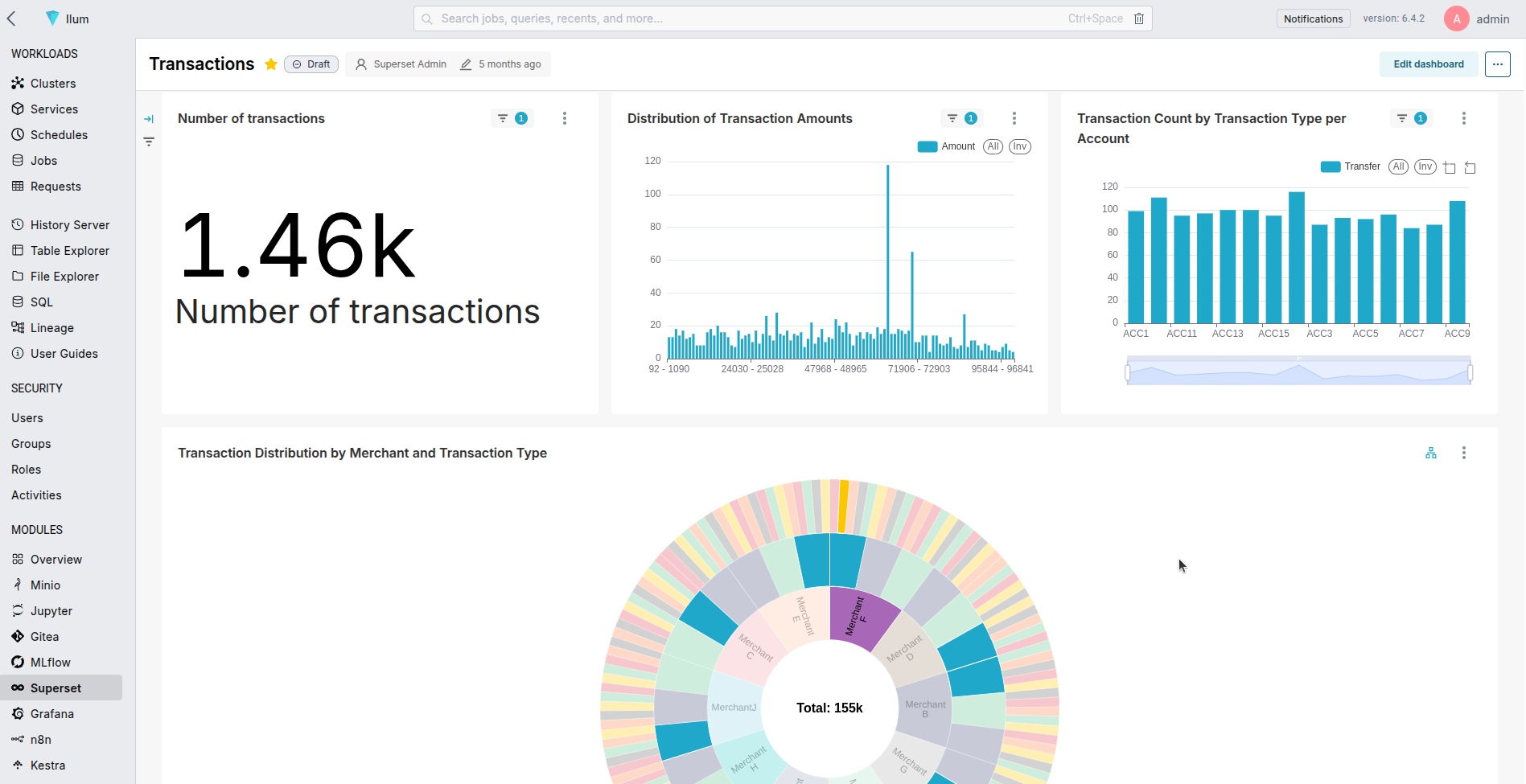Click Superset Admin owner label

(401, 64)
